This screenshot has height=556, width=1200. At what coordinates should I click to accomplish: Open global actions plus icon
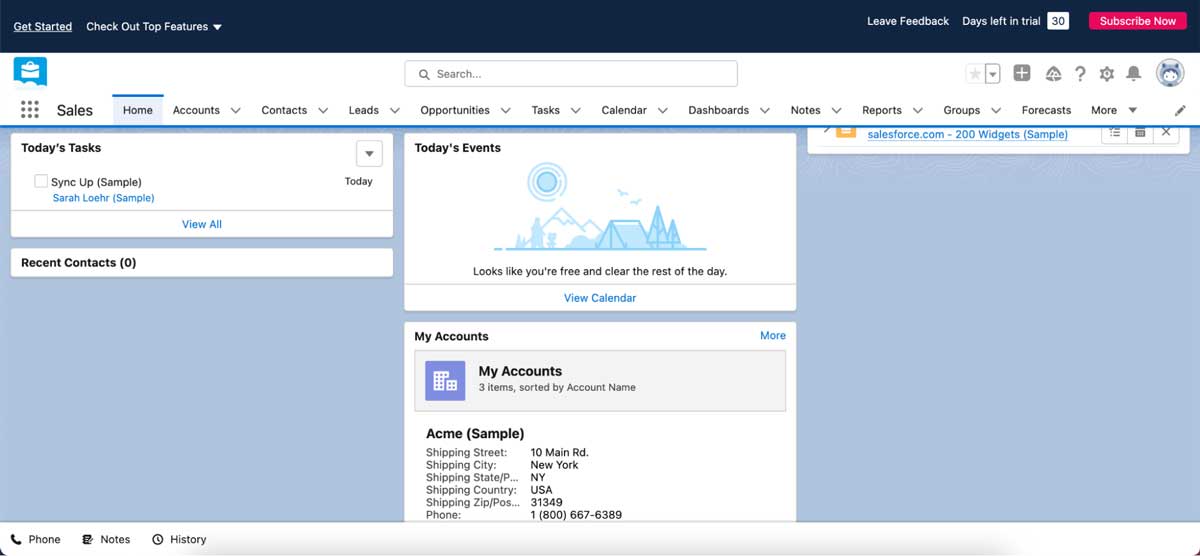coord(1022,74)
